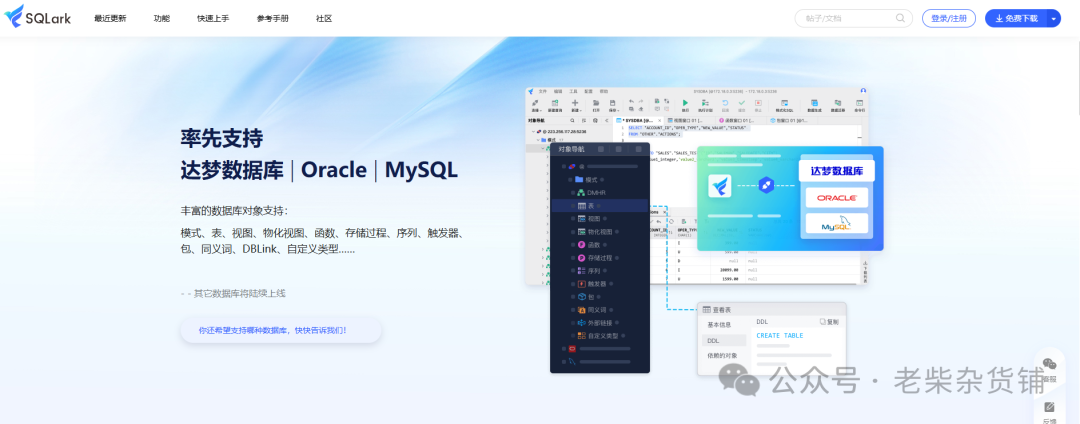Click the blue rollback icon in illustration toolbar

pos(725,103)
